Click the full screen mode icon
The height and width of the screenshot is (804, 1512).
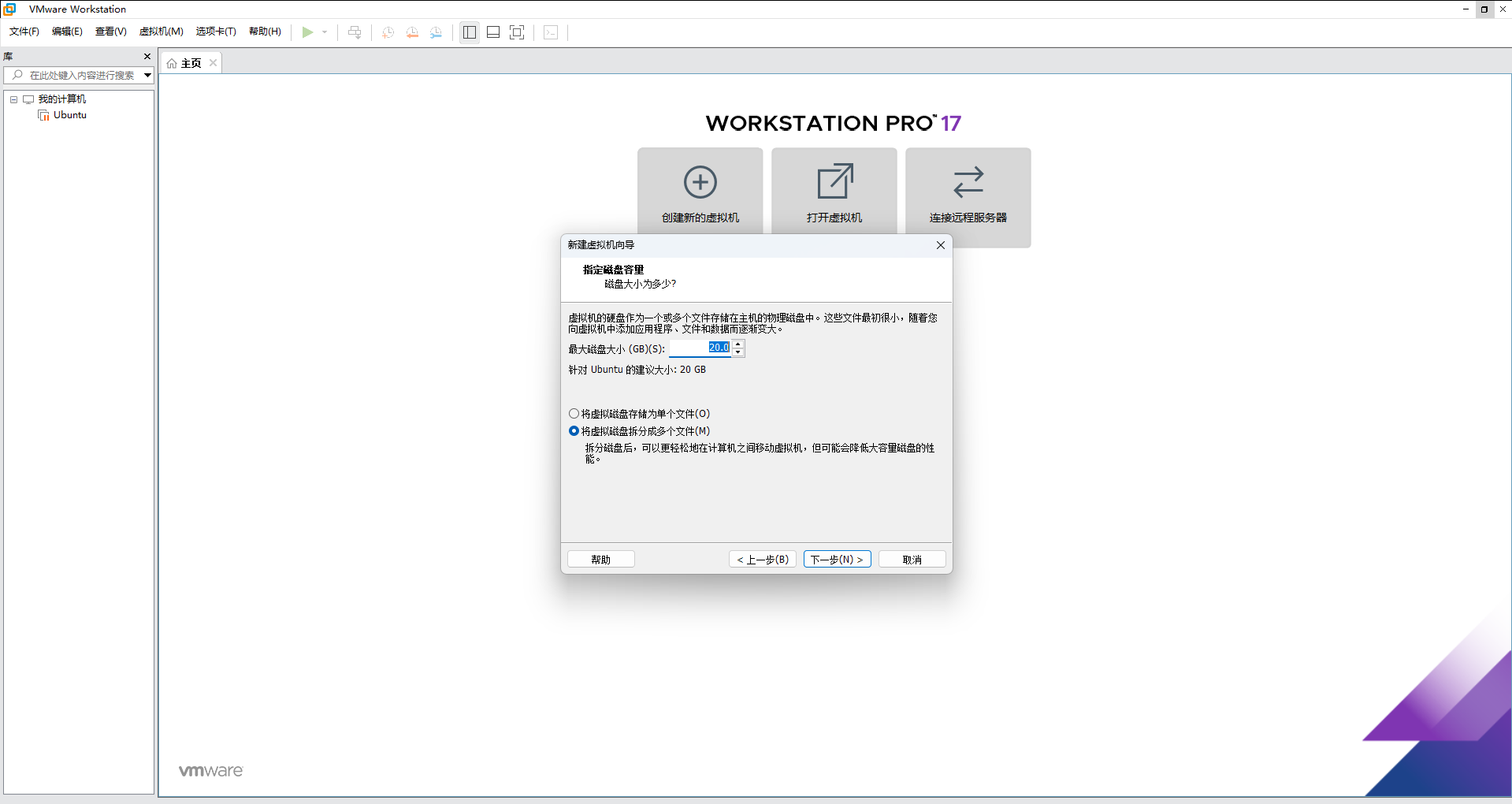click(x=517, y=32)
